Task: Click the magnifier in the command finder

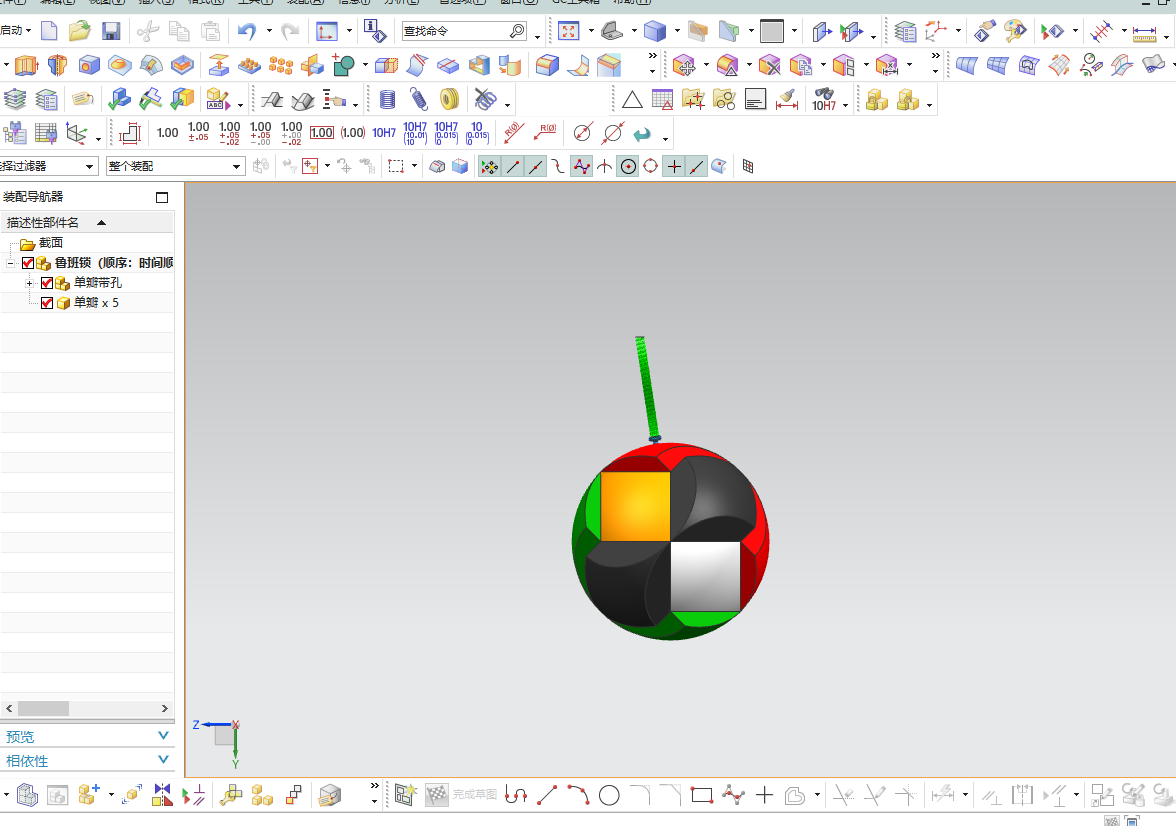Action: point(518,31)
